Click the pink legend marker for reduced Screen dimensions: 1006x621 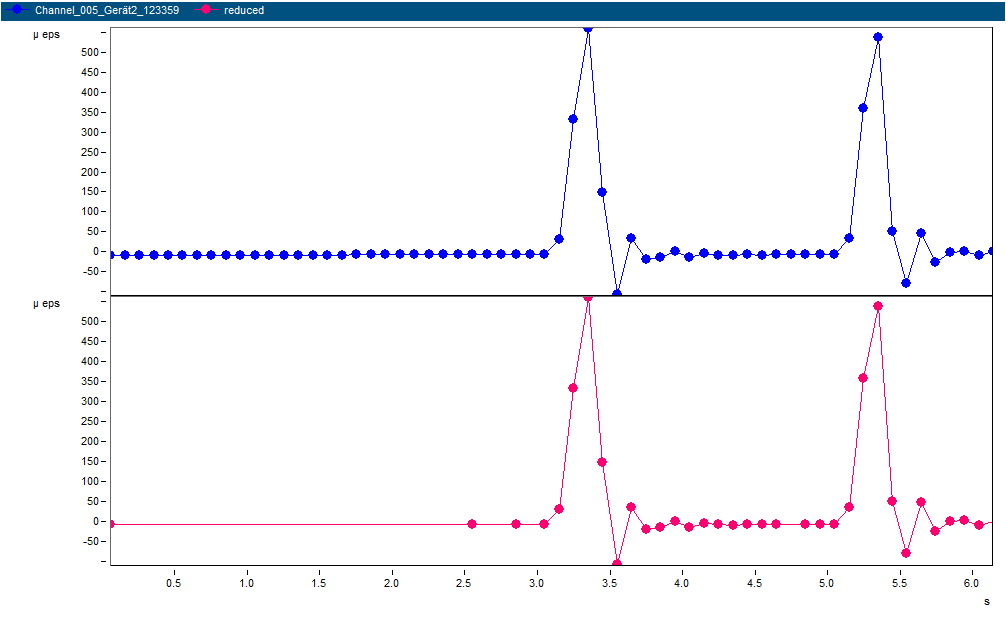pyautogui.click(x=206, y=10)
